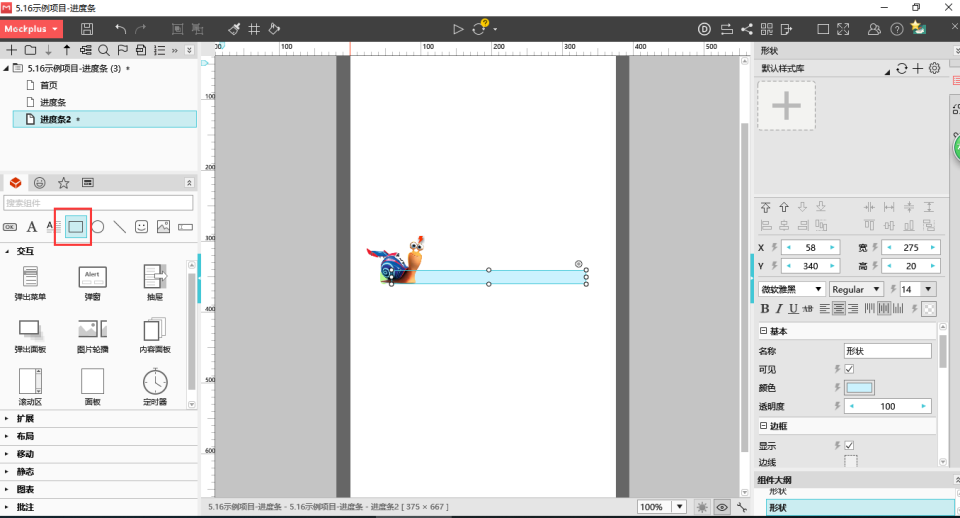The image size is (960, 518).
Task: Switch to the templates tab
Action: click(88, 182)
